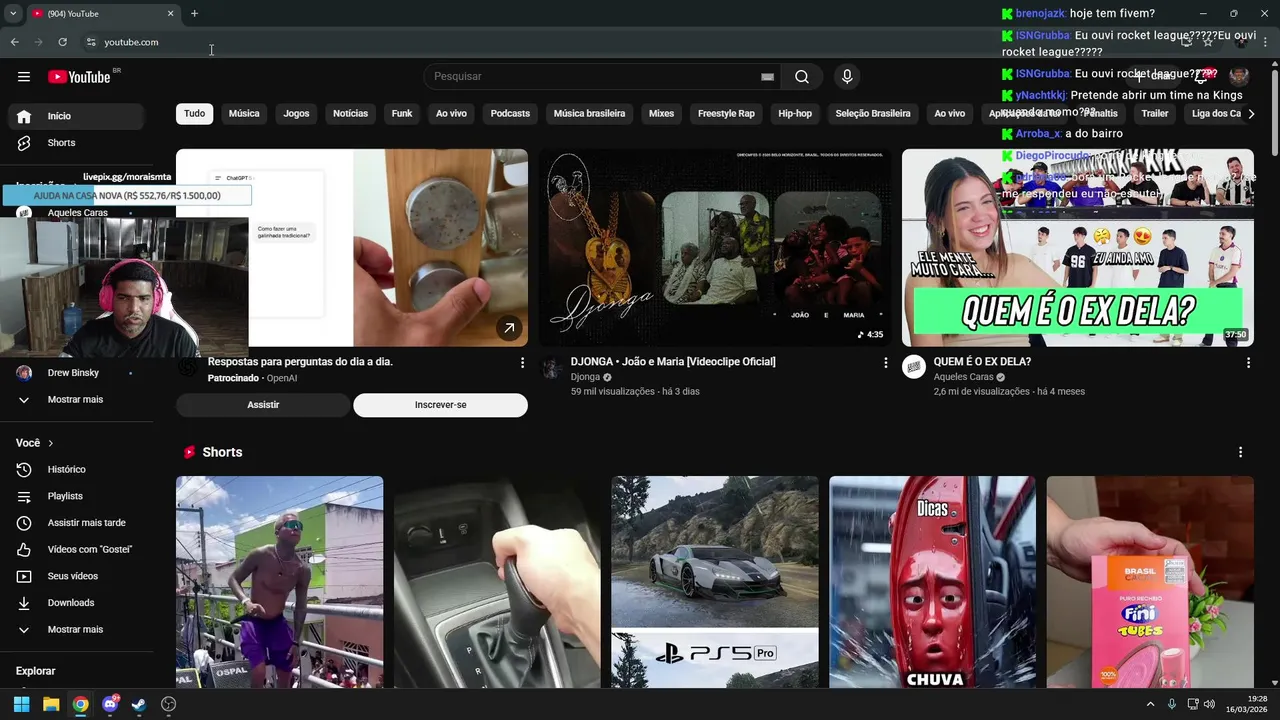Select the Freestyle Rap filter chip
The height and width of the screenshot is (720, 1280).
(x=726, y=113)
